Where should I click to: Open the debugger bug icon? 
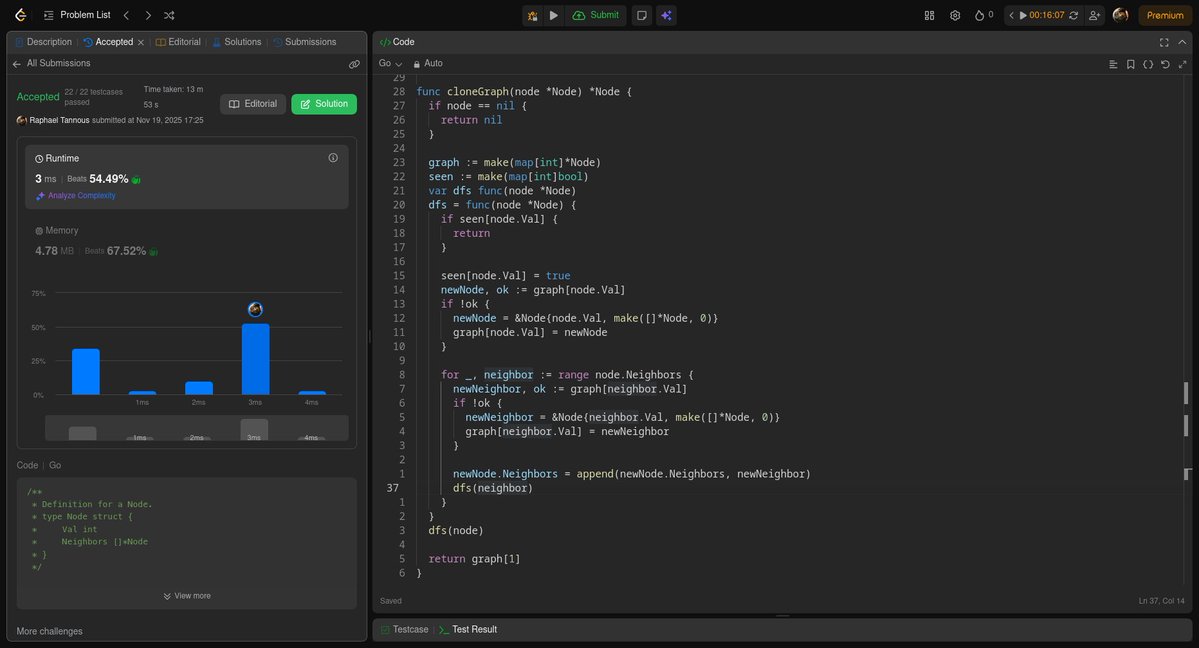(532, 15)
